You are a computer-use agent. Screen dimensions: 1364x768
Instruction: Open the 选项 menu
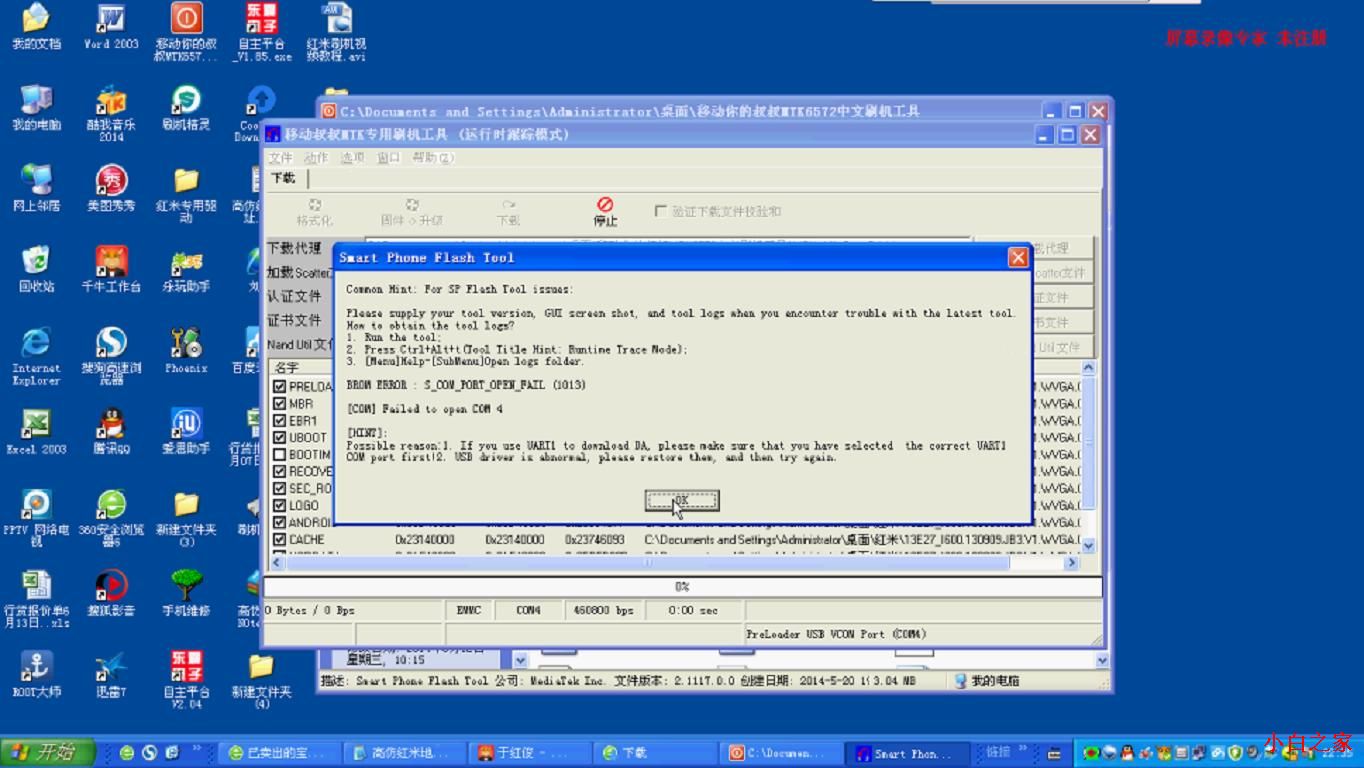click(352, 158)
